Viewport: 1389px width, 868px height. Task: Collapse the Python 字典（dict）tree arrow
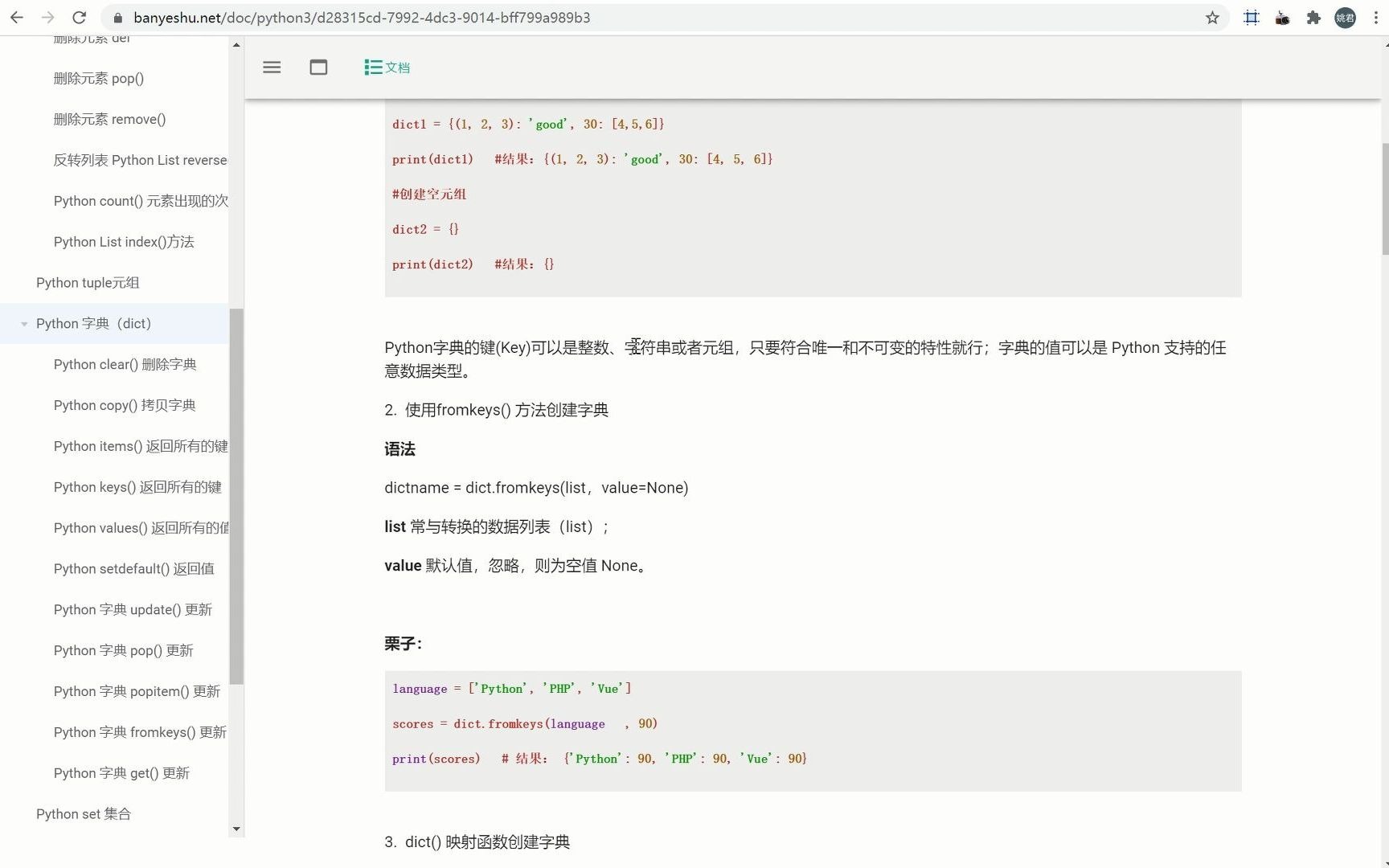point(24,324)
